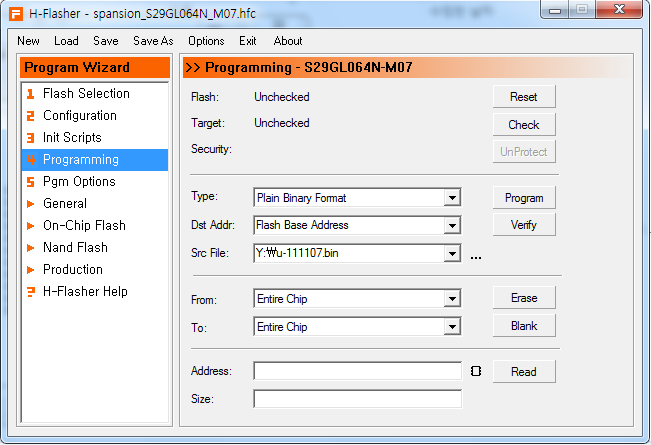Select the Programming wizard step
651x445 pixels.
click(x=95, y=160)
